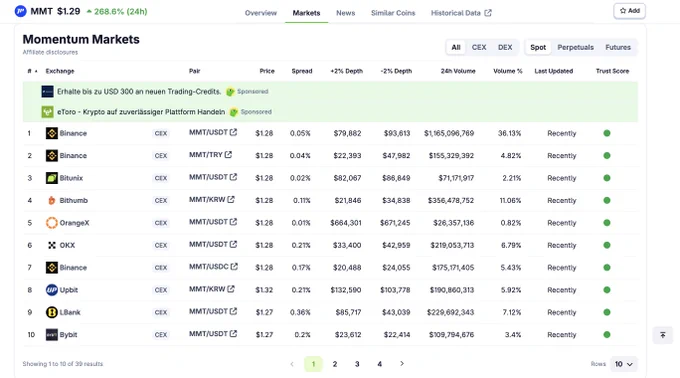Go to page 4
This screenshot has height=378, width=680.
(x=379, y=364)
